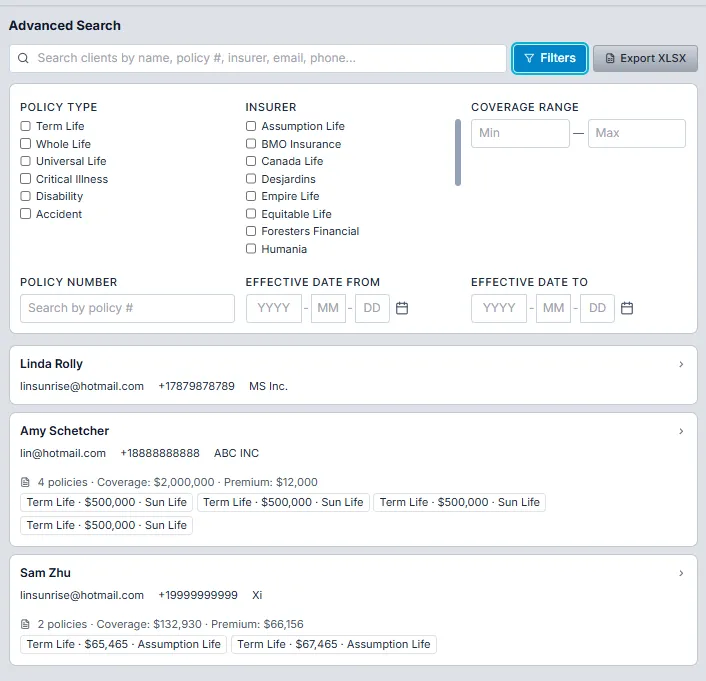Toggle Empire Life checkbox

pos(251,196)
